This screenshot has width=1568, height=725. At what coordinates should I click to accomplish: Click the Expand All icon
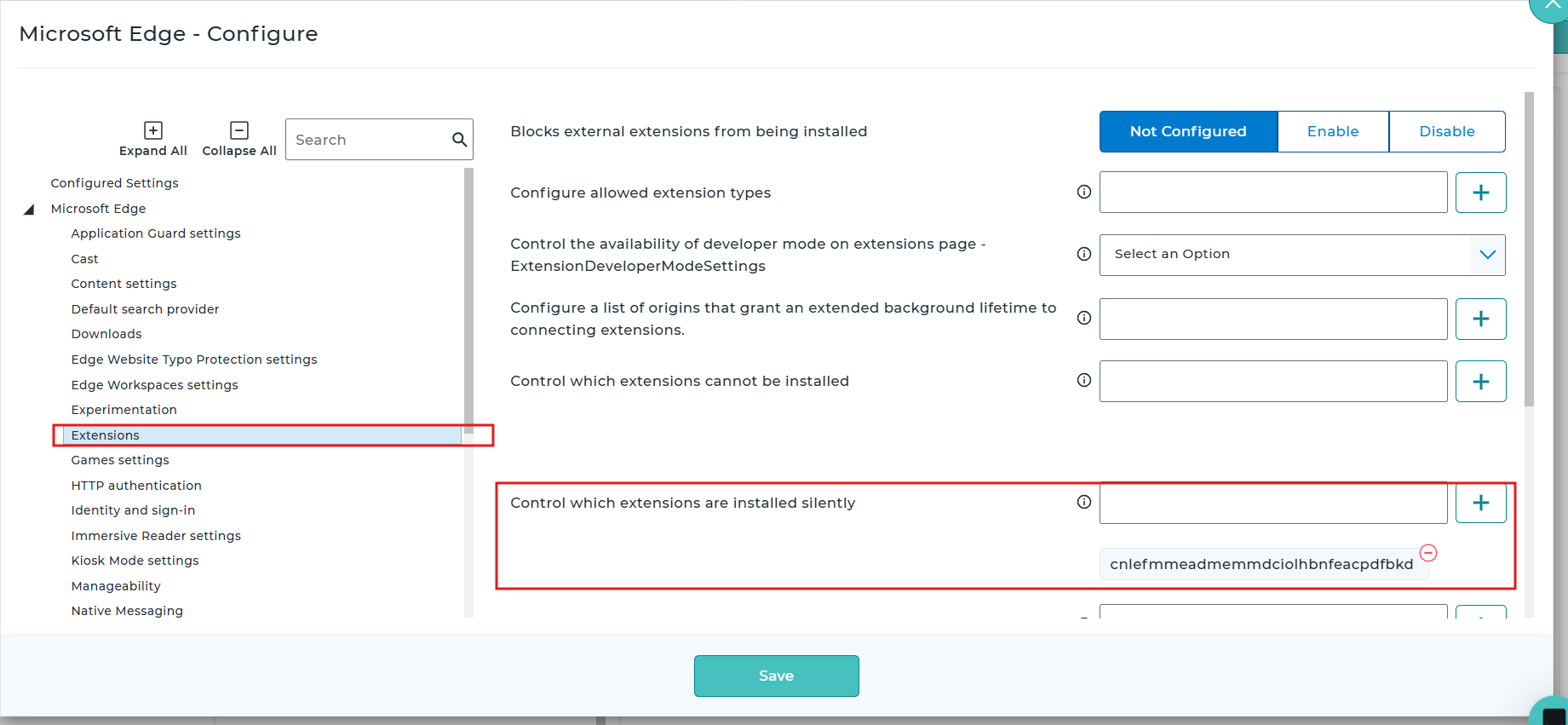[x=153, y=130]
